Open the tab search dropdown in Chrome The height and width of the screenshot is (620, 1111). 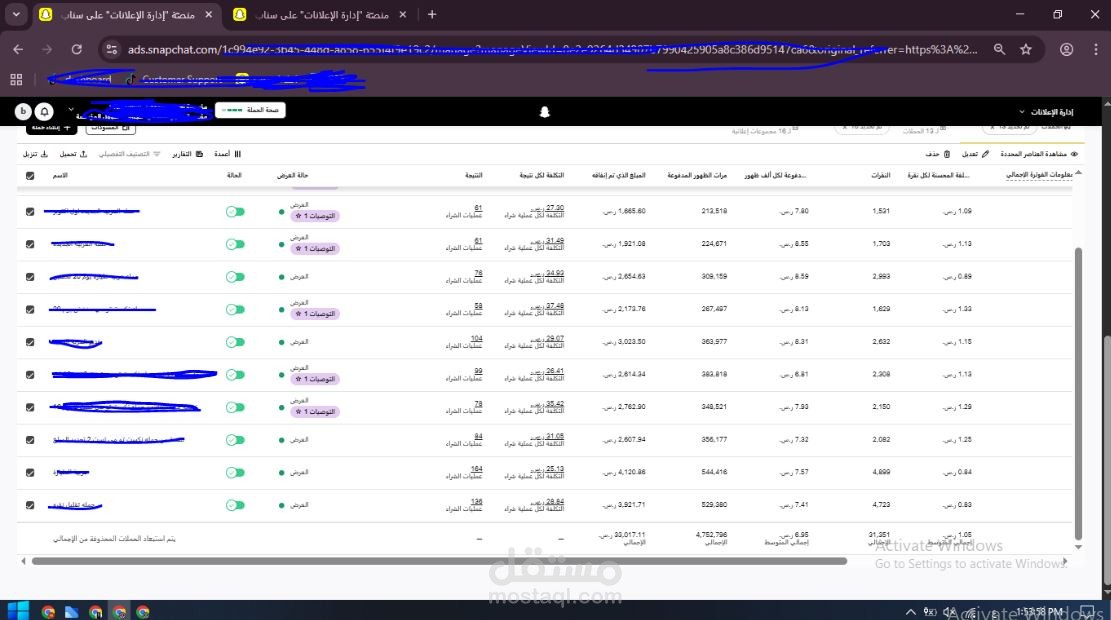pyautogui.click(x=16, y=14)
